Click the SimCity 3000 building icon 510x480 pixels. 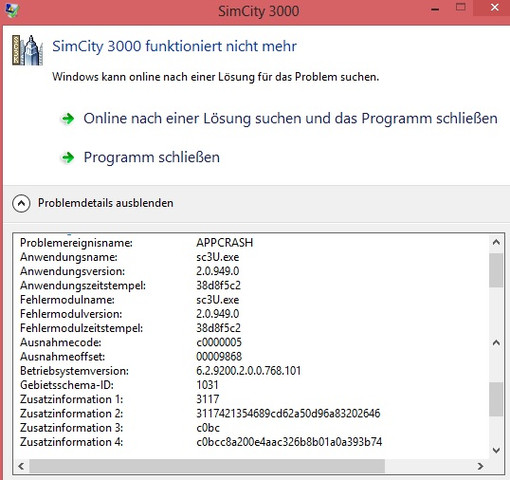(x=28, y=50)
